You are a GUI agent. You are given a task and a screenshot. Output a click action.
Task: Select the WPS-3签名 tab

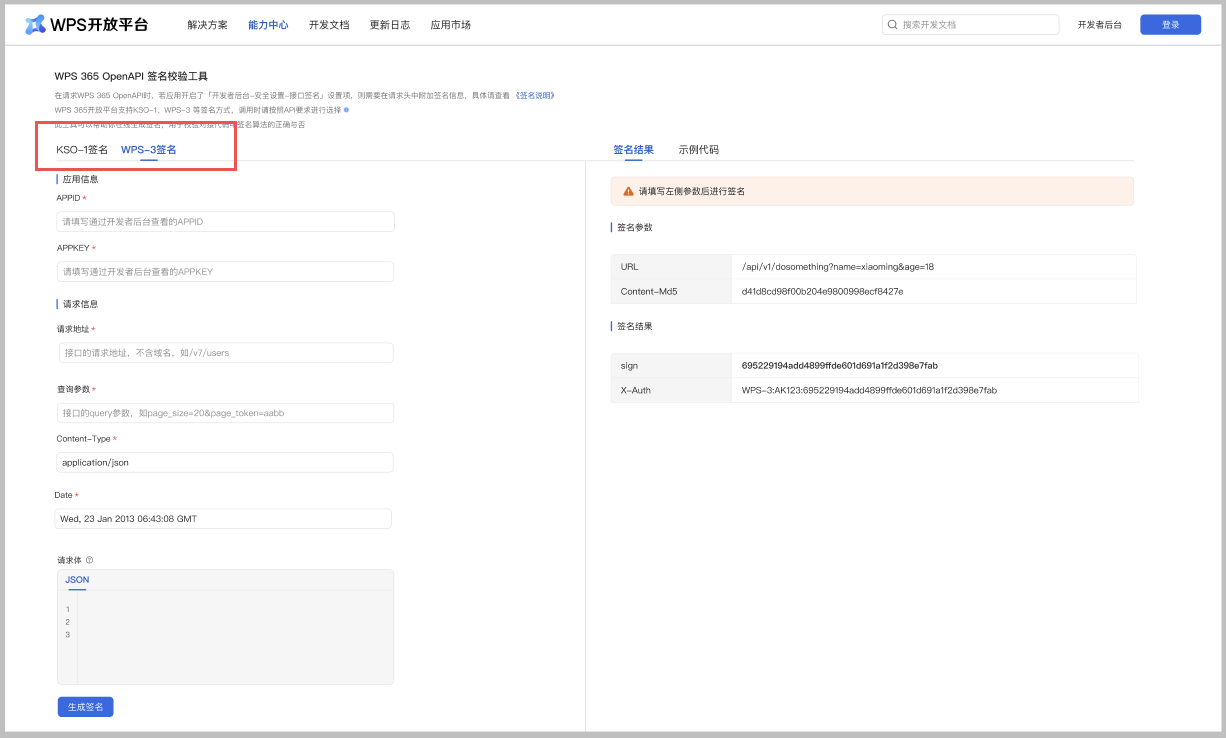pos(148,150)
